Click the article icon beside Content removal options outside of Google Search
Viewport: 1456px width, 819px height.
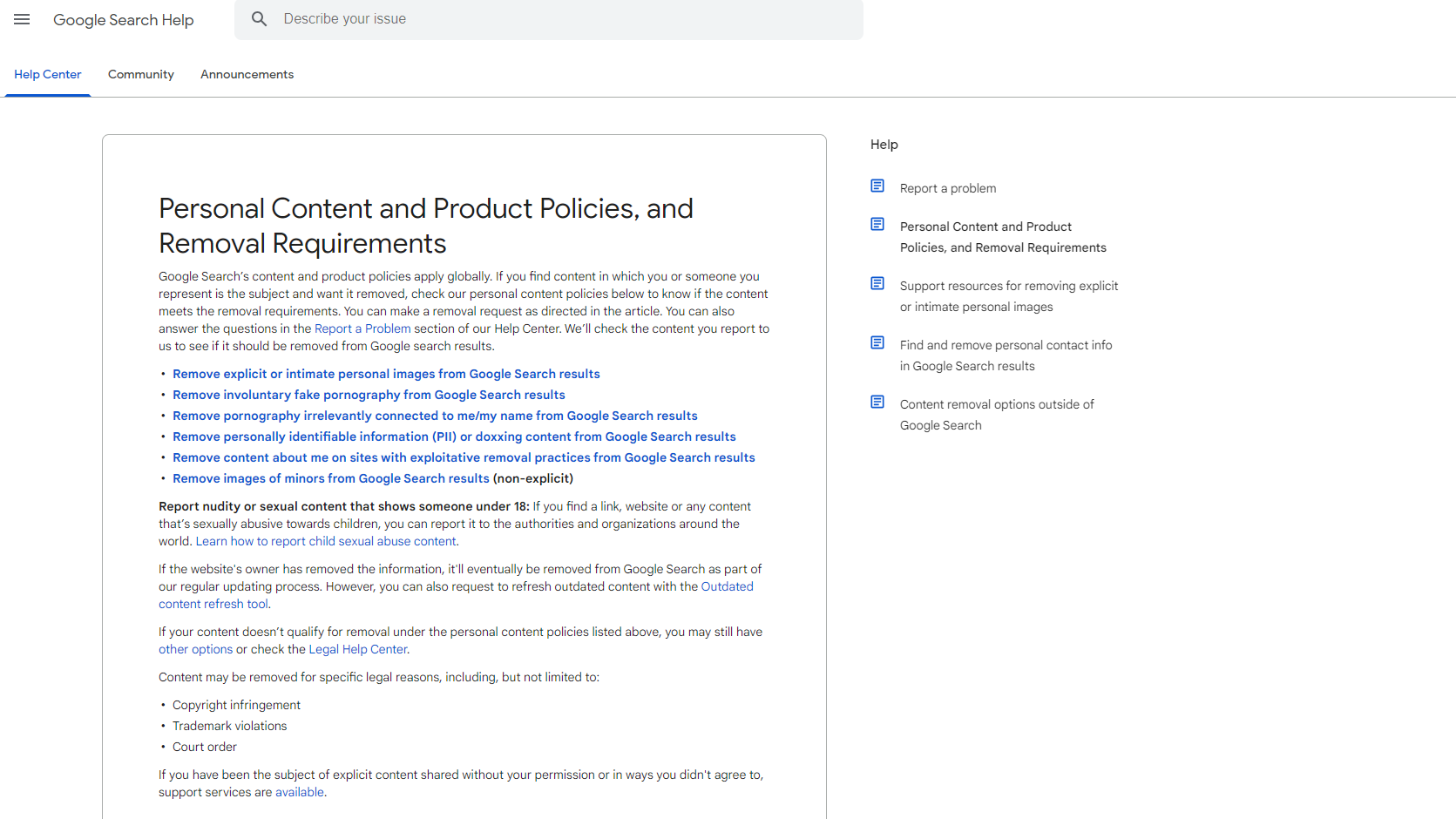pyautogui.click(x=877, y=403)
